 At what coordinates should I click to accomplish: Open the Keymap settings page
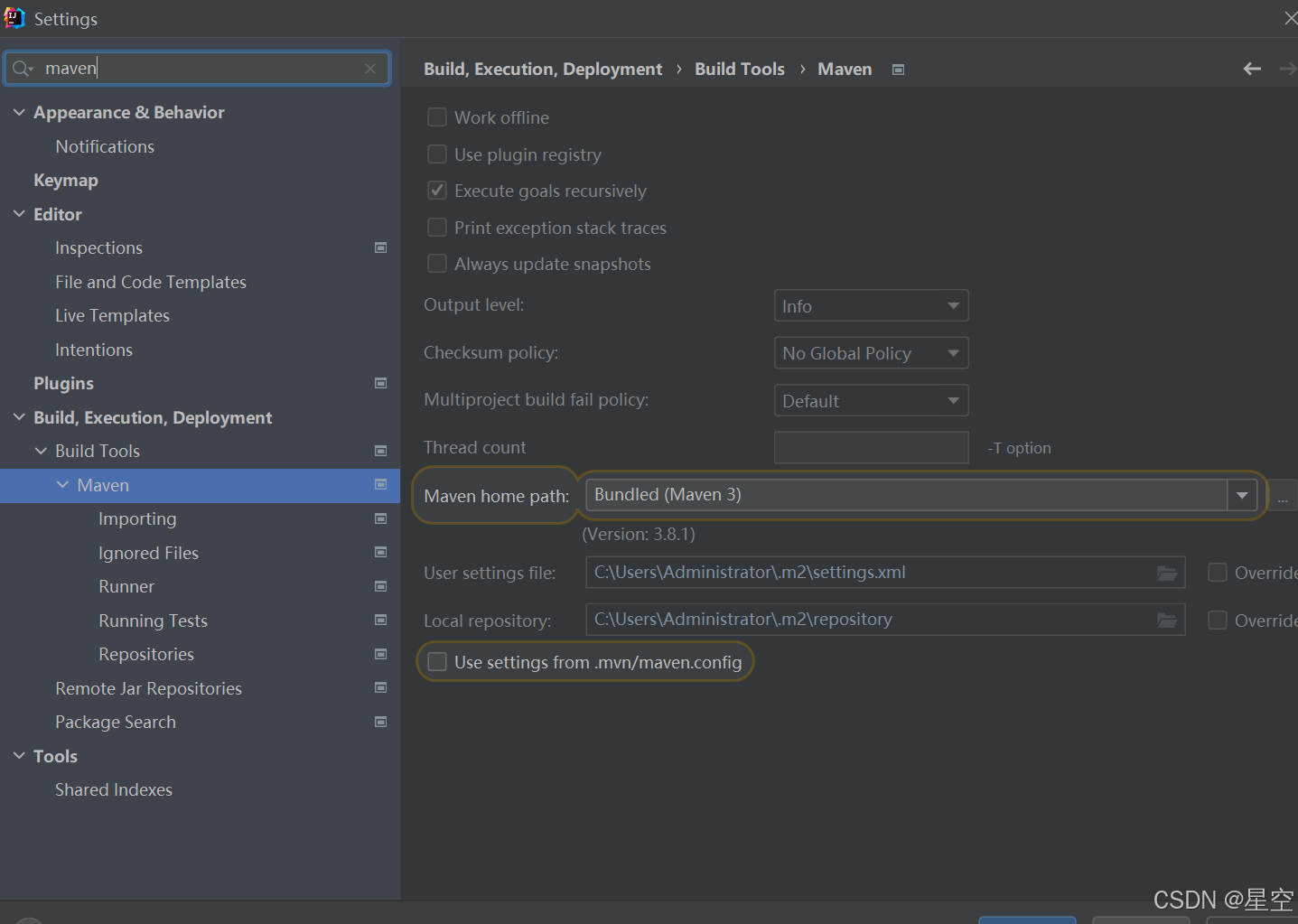pyautogui.click(x=66, y=180)
